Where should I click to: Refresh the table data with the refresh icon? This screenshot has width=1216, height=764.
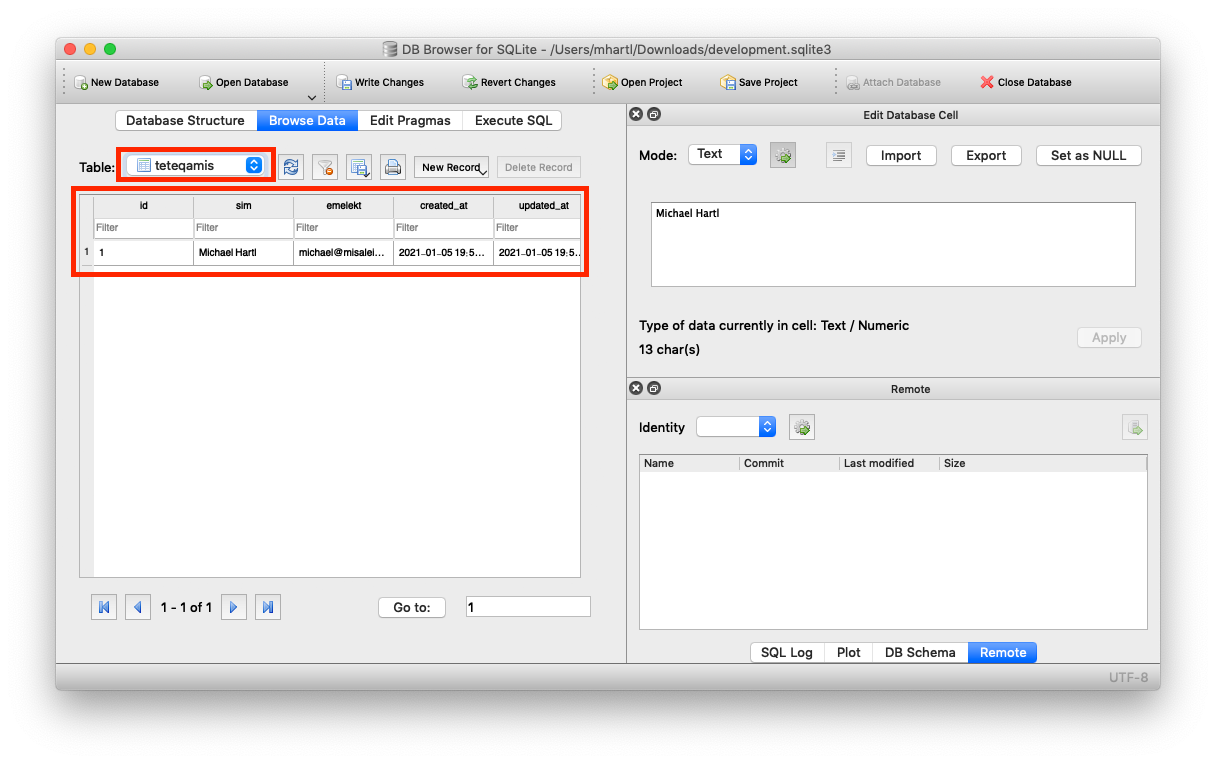(291, 167)
